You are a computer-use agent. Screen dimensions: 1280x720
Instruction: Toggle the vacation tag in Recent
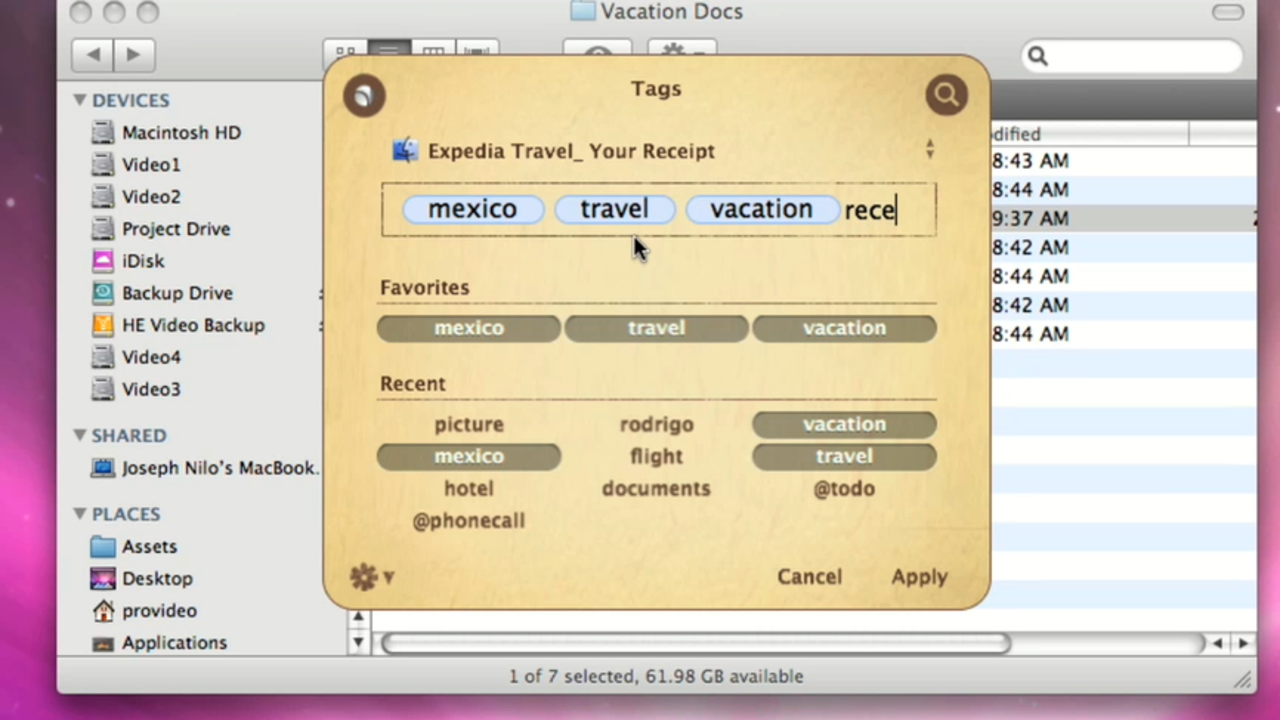[844, 424]
